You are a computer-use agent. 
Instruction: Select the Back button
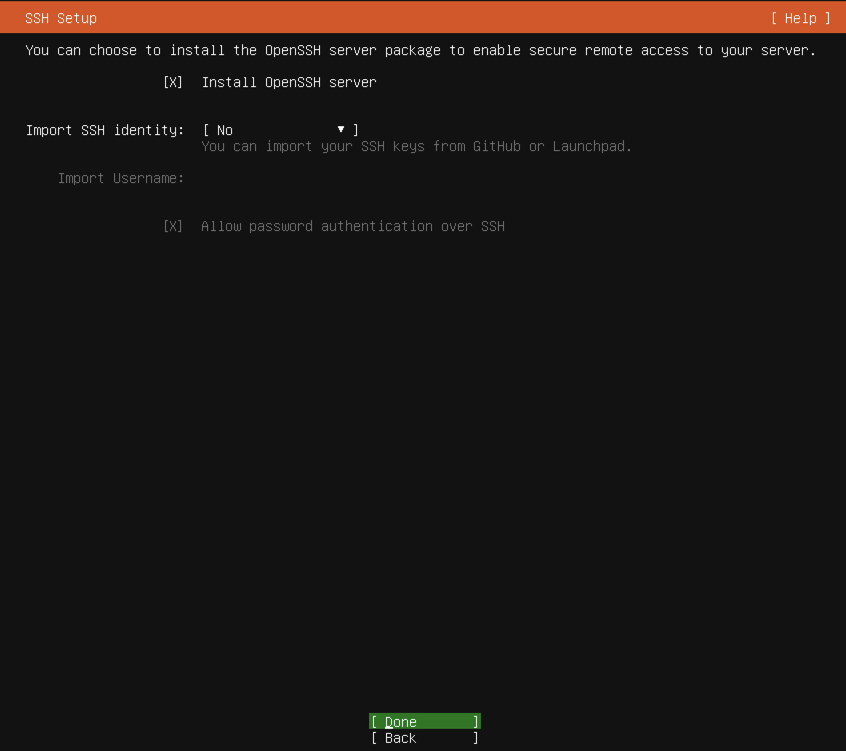coord(425,738)
